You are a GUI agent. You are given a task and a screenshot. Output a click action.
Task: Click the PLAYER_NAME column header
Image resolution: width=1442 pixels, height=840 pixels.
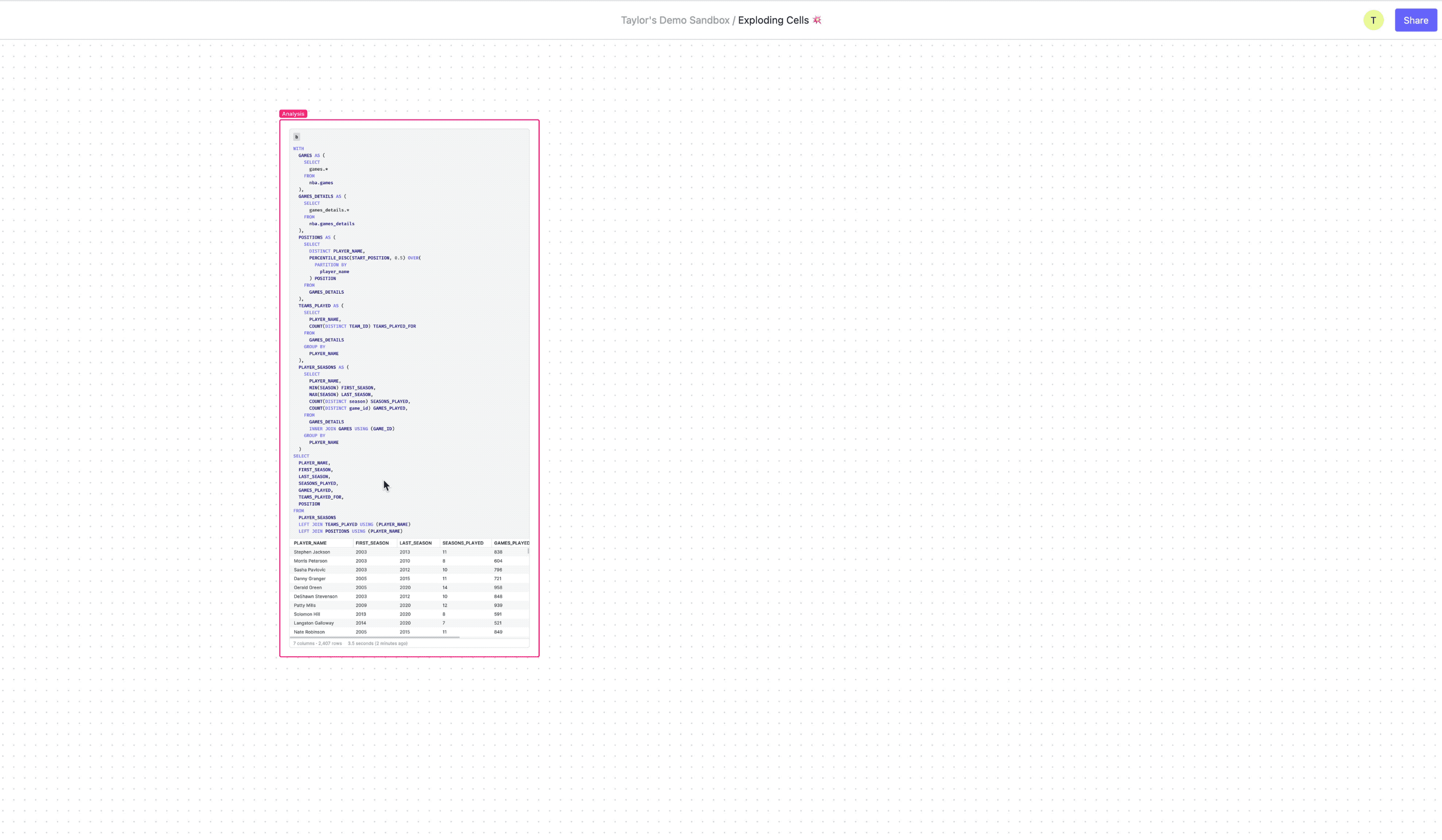pyautogui.click(x=310, y=543)
